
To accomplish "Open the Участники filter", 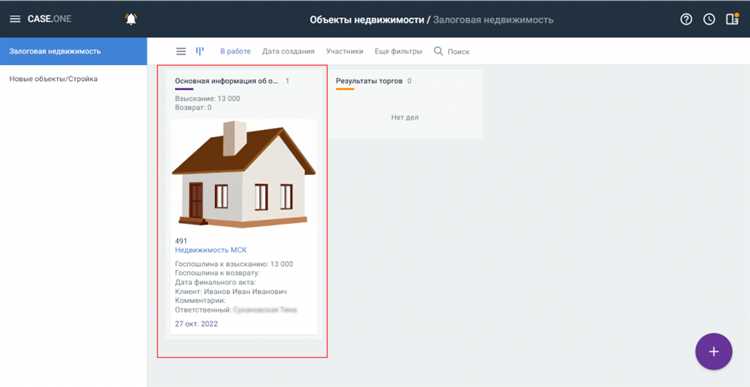I will coord(345,51).
